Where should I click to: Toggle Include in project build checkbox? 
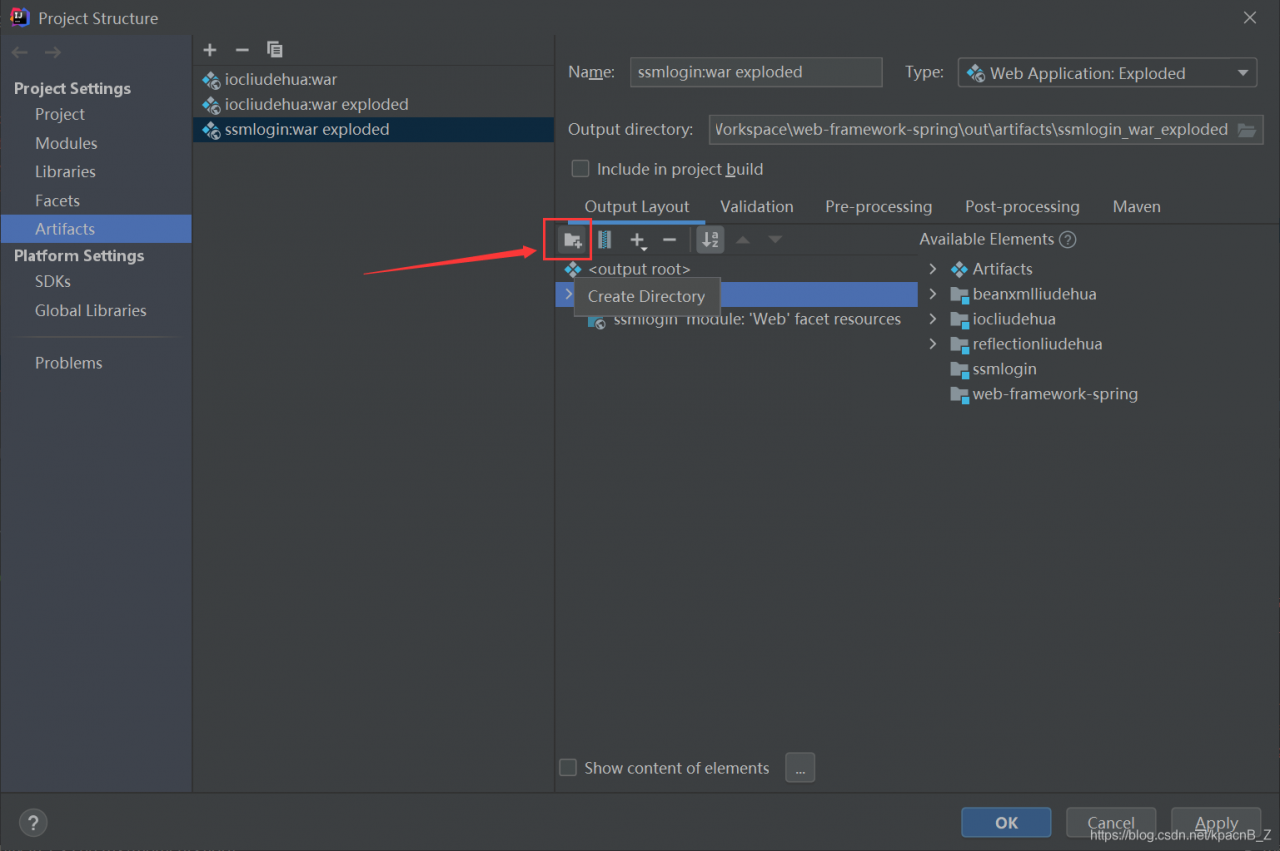pos(579,169)
